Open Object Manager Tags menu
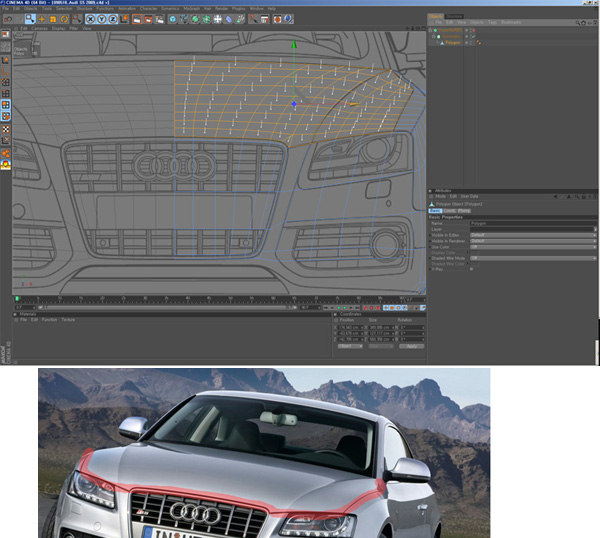Image resolution: width=600 pixels, height=538 pixels. (x=492, y=22)
